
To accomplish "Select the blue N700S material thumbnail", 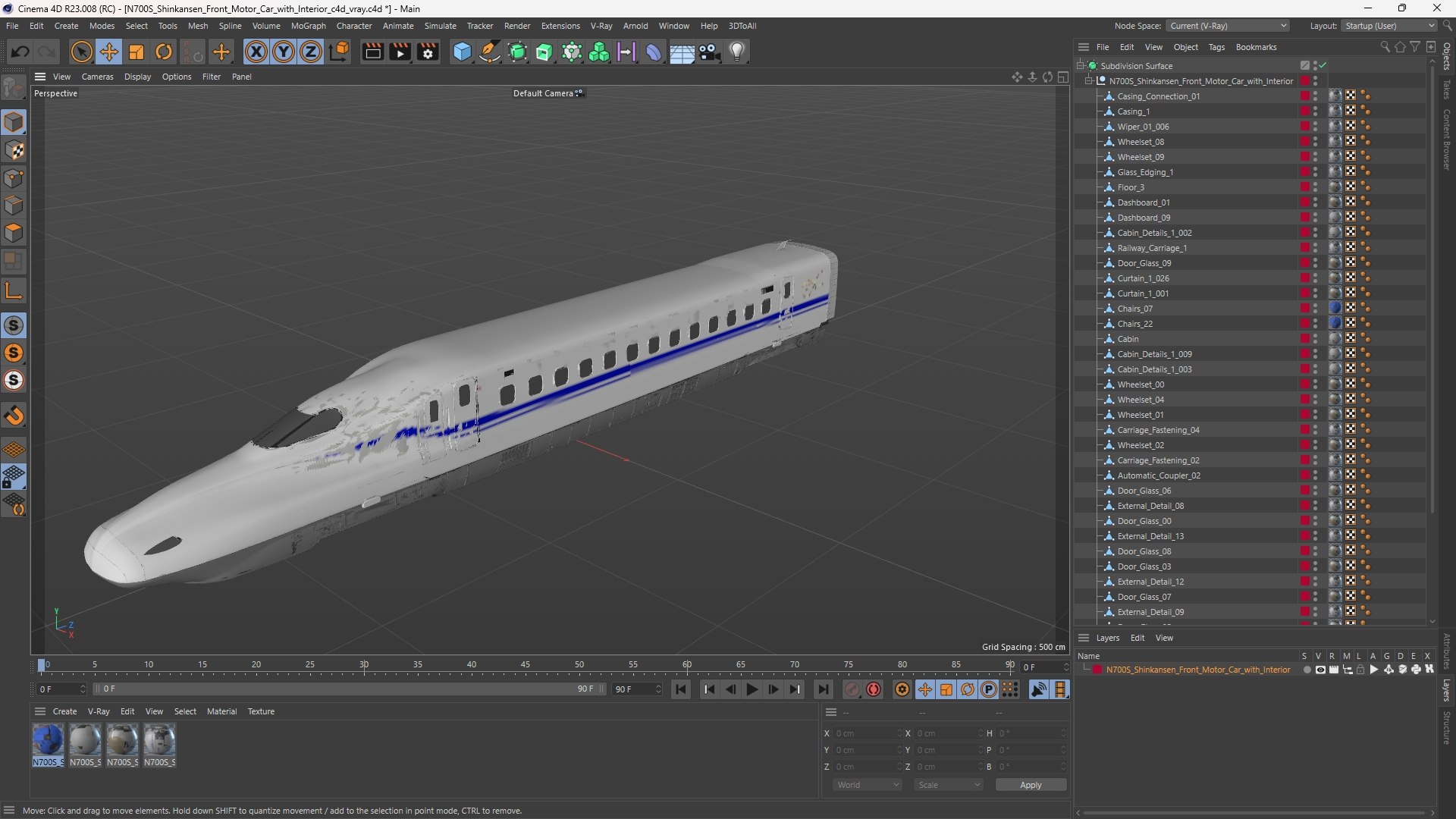I will (x=48, y=740).
